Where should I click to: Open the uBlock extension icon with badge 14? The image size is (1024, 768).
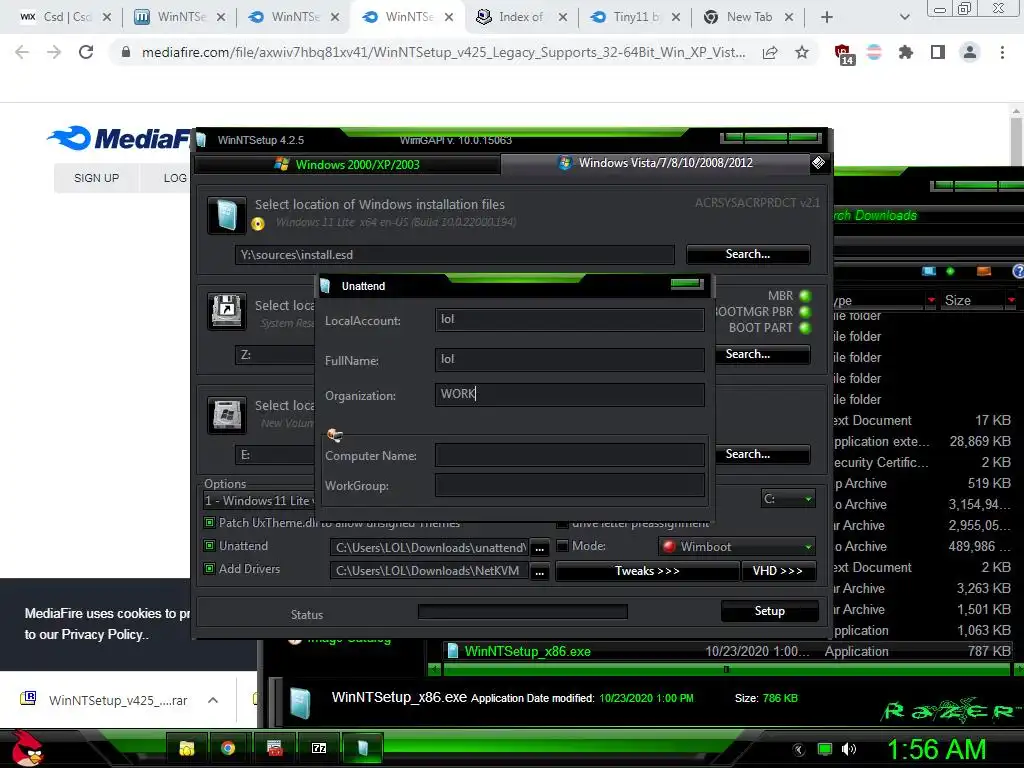tap(844, 54)
